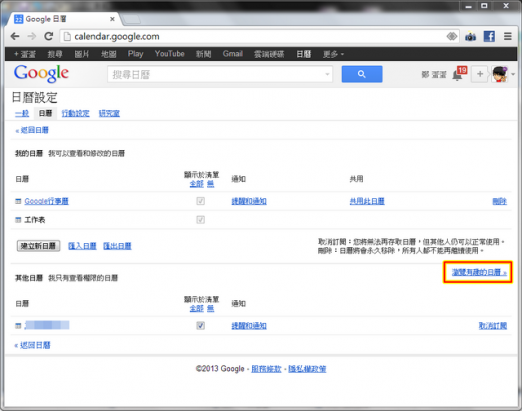The height and width of the screenshot is (411, 522).
Task: Open the profile avatar picture
Action: (x=500, y=74)
